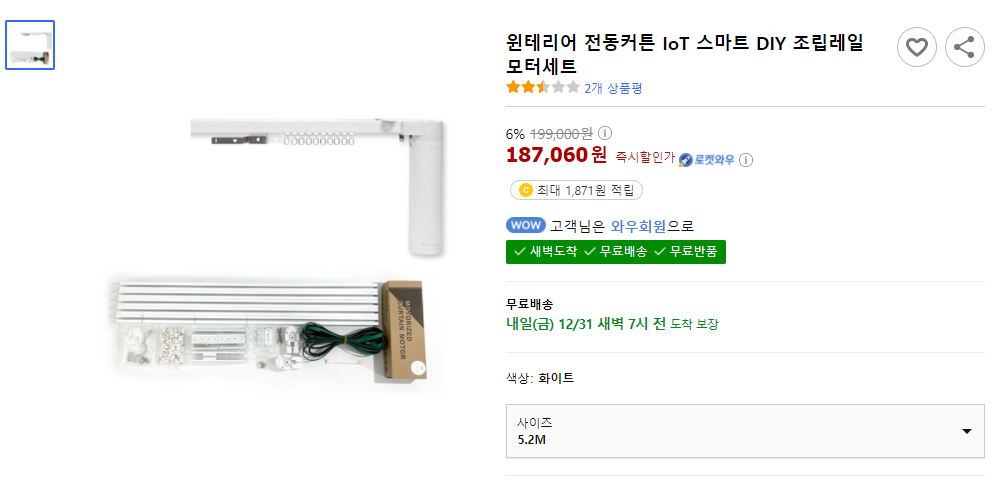Click the 내일(금) 12/31 도착 보장 text
Image resolution: width=1001 pixels, height=490 pixels.
[612, 324]
